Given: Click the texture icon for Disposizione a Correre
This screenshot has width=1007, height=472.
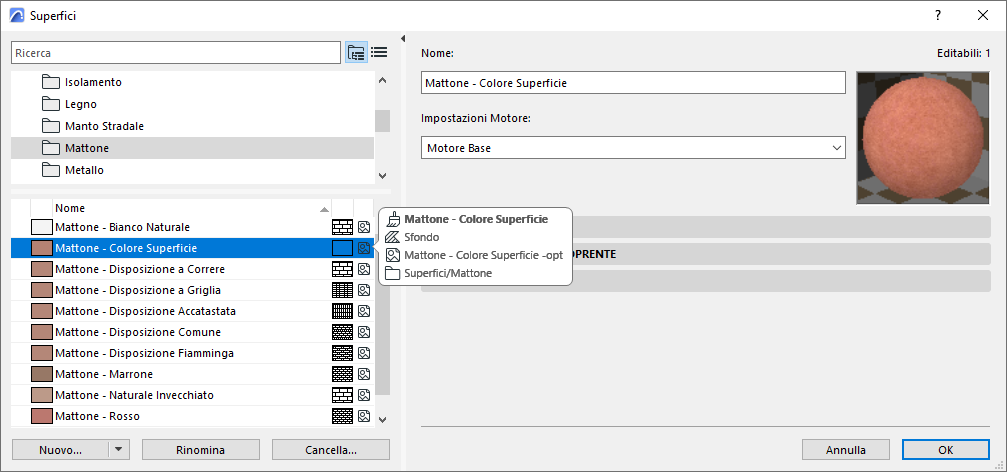Looking at the screenshot, I should [x=364, y=269].
